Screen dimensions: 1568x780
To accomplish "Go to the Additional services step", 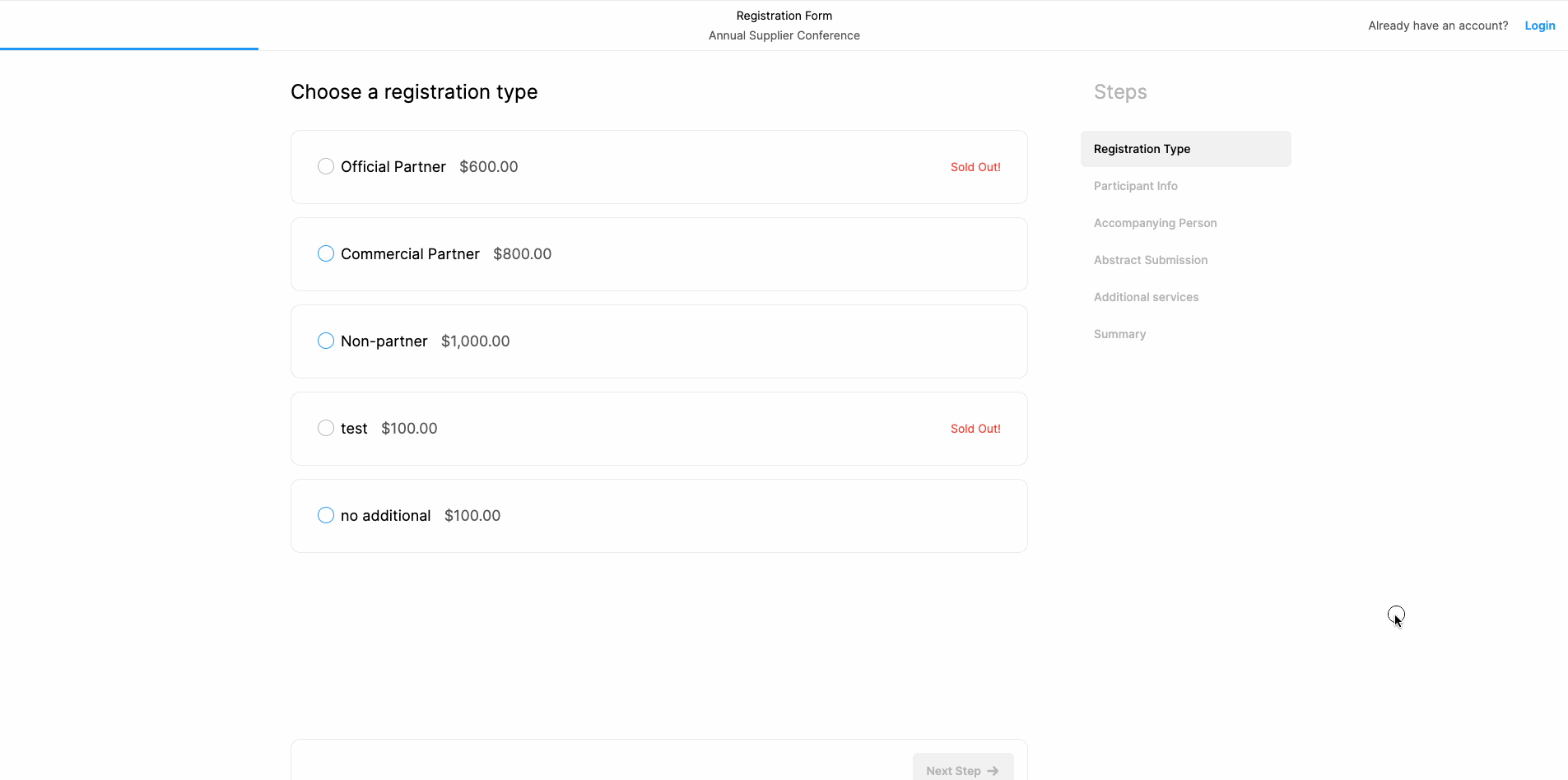I will [x=1146, y=297].
